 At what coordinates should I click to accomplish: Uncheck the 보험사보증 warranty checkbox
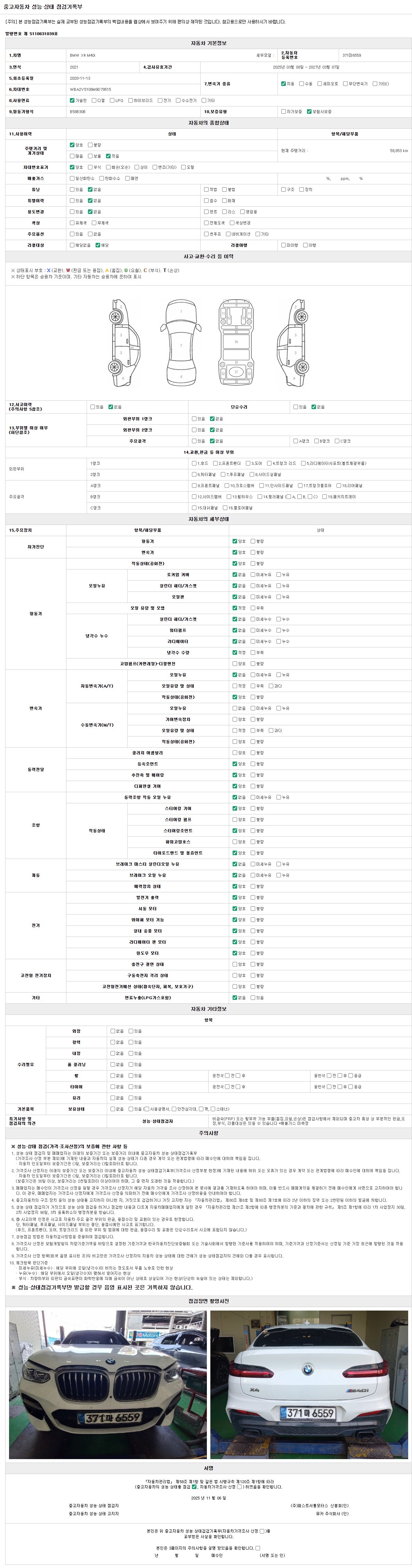click(309, 111)
